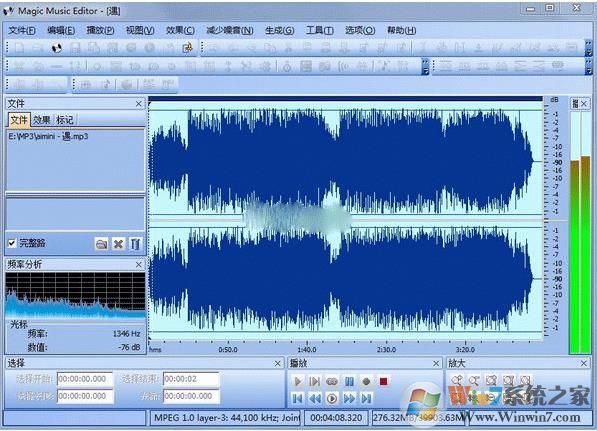Close the 选择 panel
The width and height of the screenshot is (597, 431).
click(278, 364)
